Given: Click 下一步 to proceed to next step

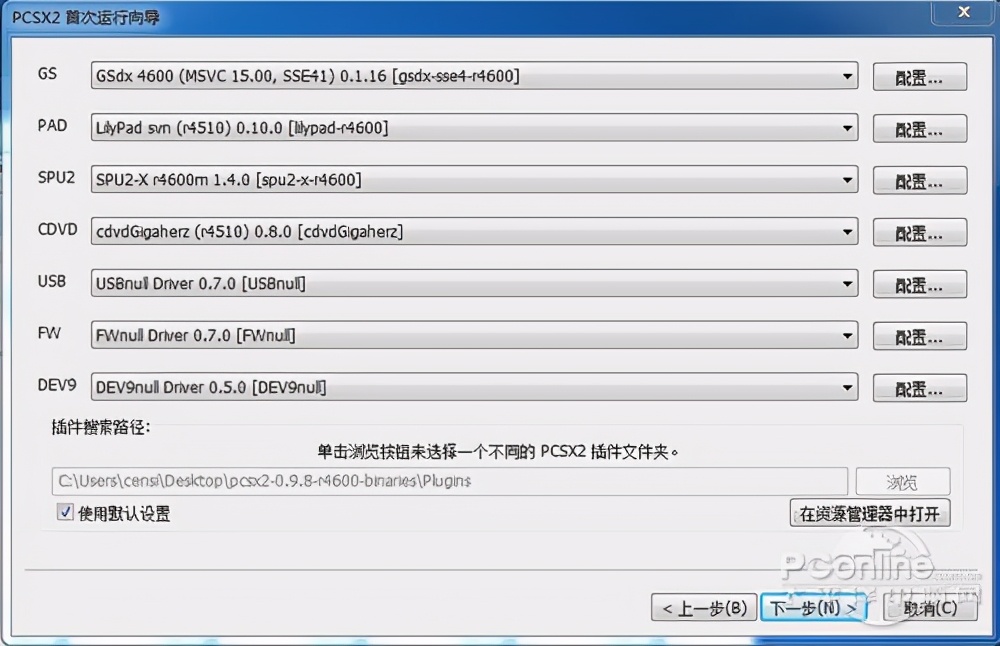Looking at the screenshot, I should point(812,607).
